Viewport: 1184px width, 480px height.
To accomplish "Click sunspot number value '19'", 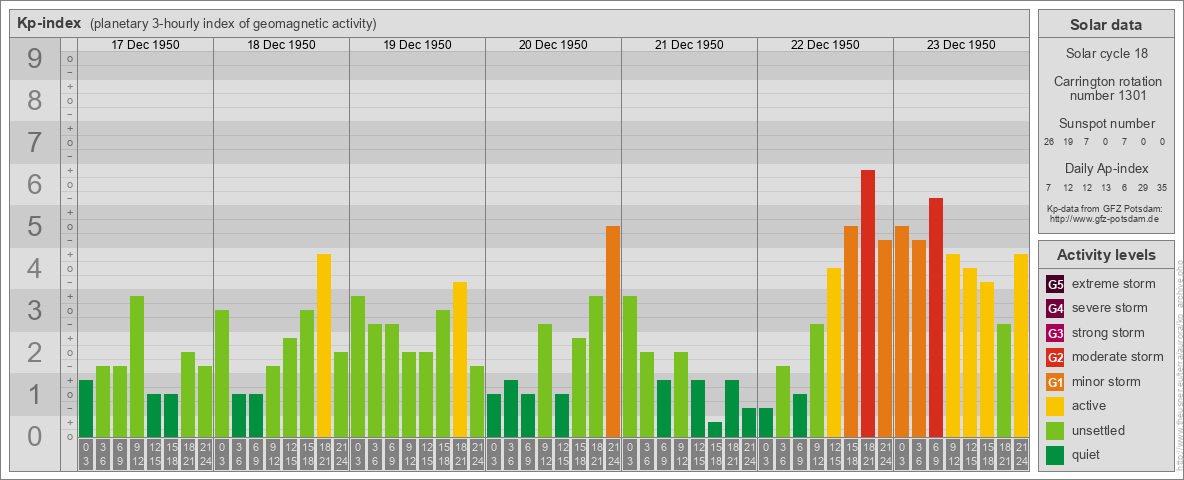I will [x=1068, y=142].
